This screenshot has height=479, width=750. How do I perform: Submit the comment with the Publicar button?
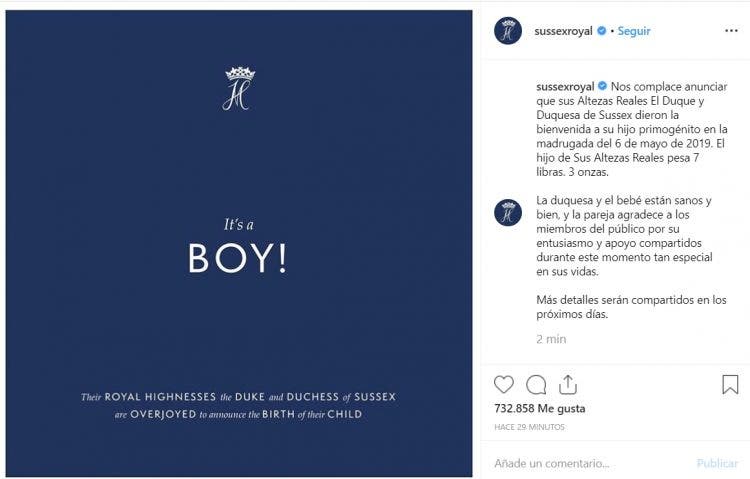(x=717, y=463)
